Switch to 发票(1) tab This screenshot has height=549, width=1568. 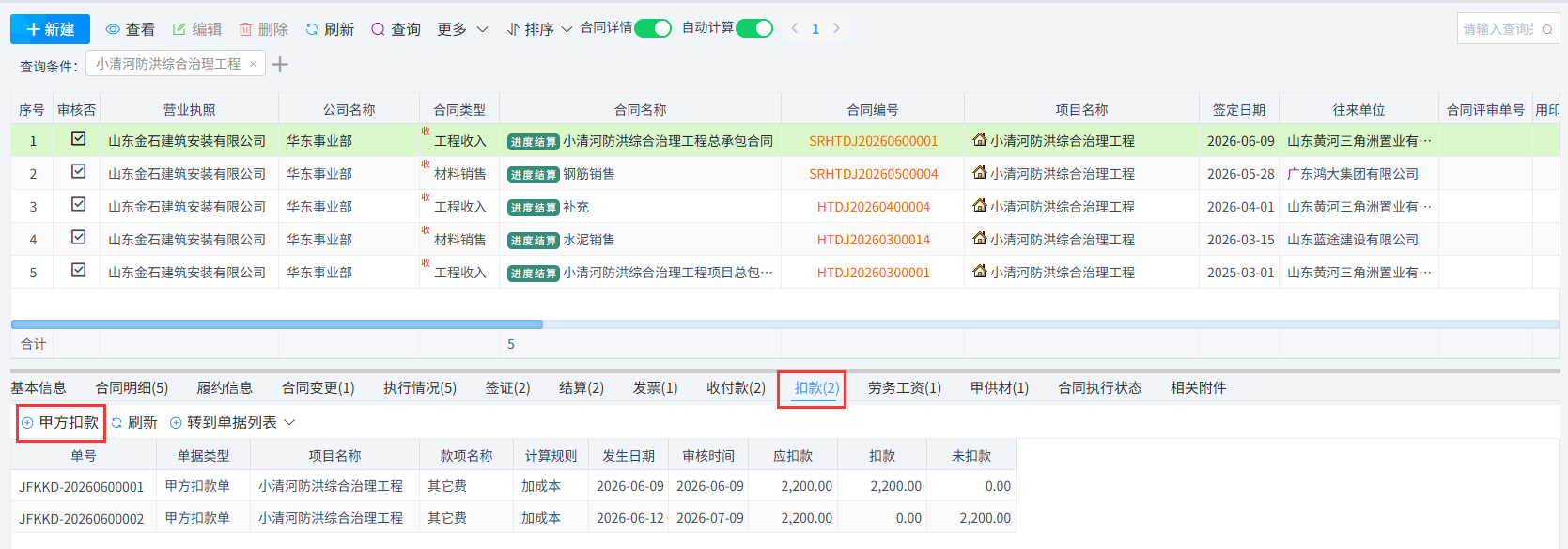pos(655,387)
